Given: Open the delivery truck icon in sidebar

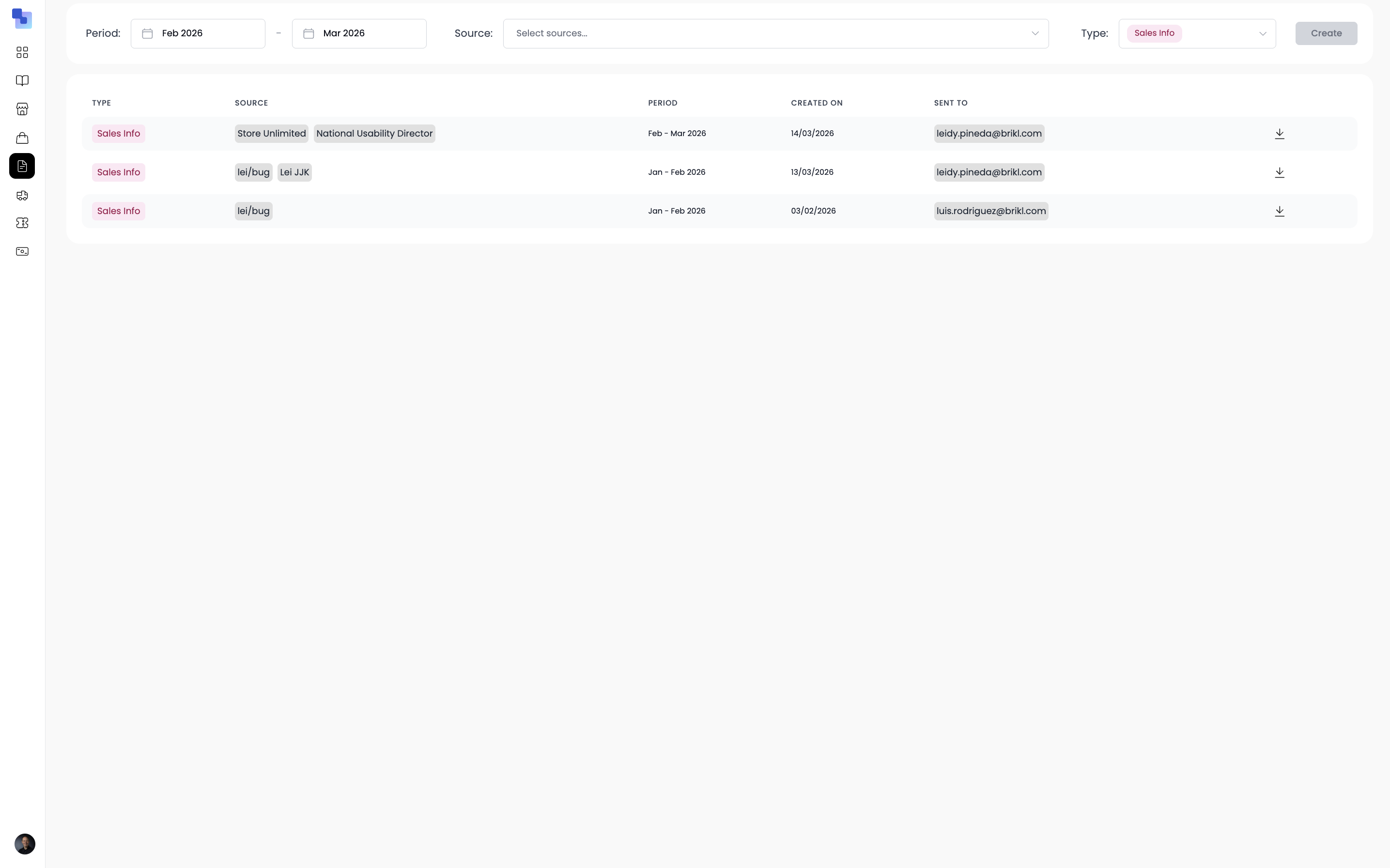Looking at the screenshot, I should (x=22, y=195).
